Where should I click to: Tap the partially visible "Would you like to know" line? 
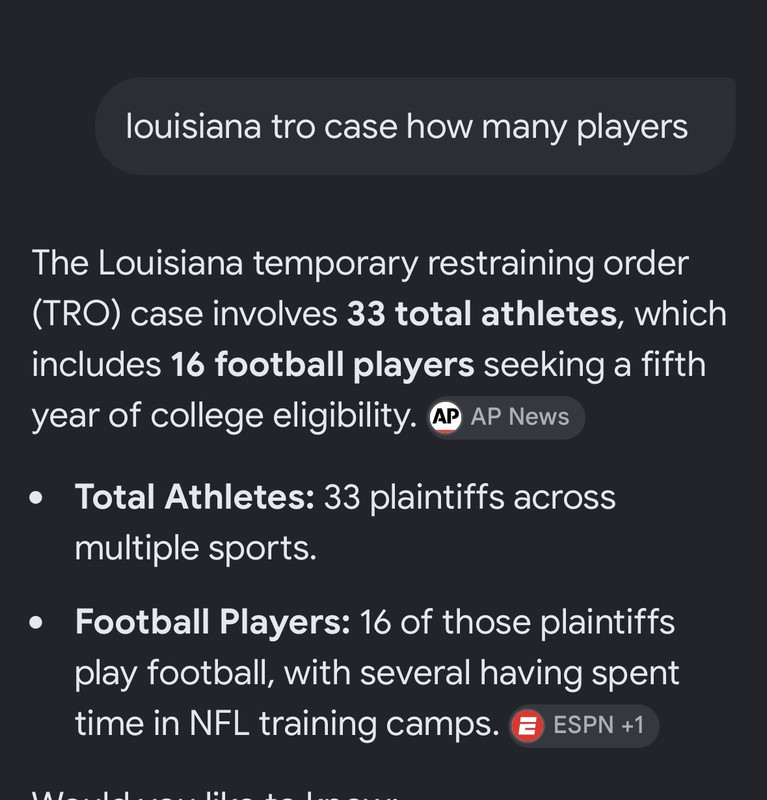pos(214,794)
